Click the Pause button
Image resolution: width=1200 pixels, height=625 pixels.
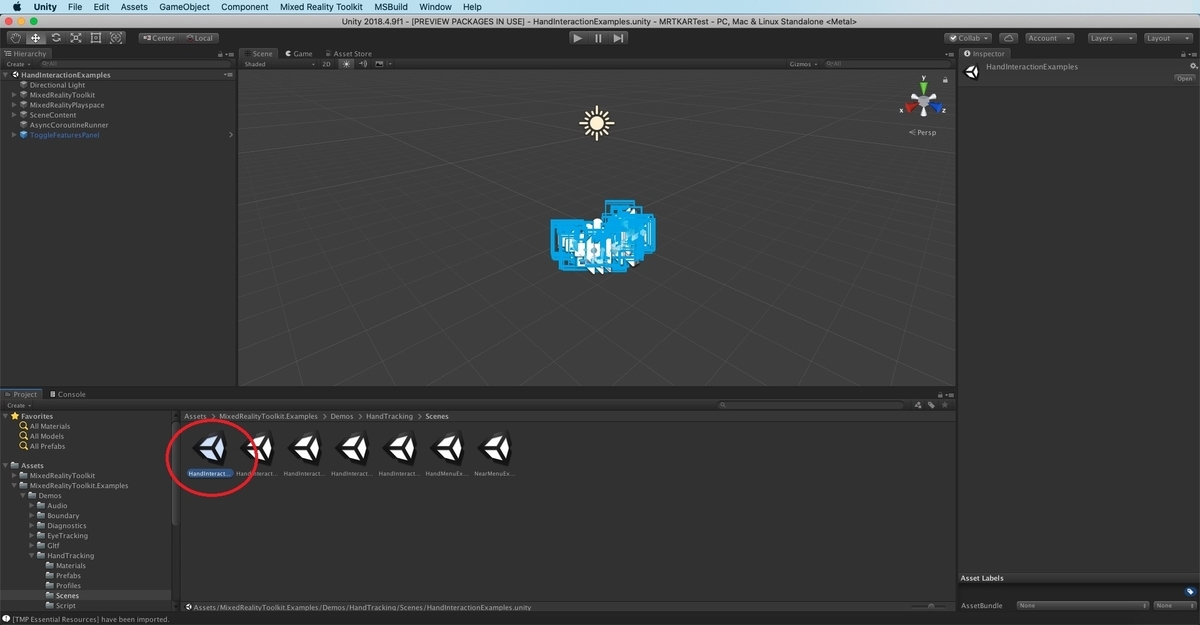coord(598,38)
